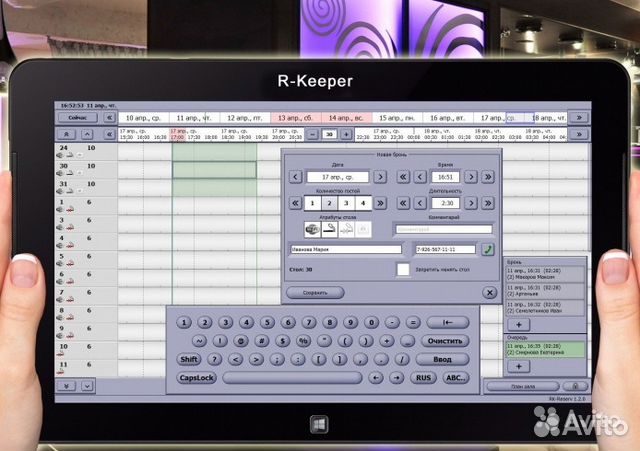The width and height of the screenshot is (640, 451).
Task: Move table list up one step
Action: 87,134
